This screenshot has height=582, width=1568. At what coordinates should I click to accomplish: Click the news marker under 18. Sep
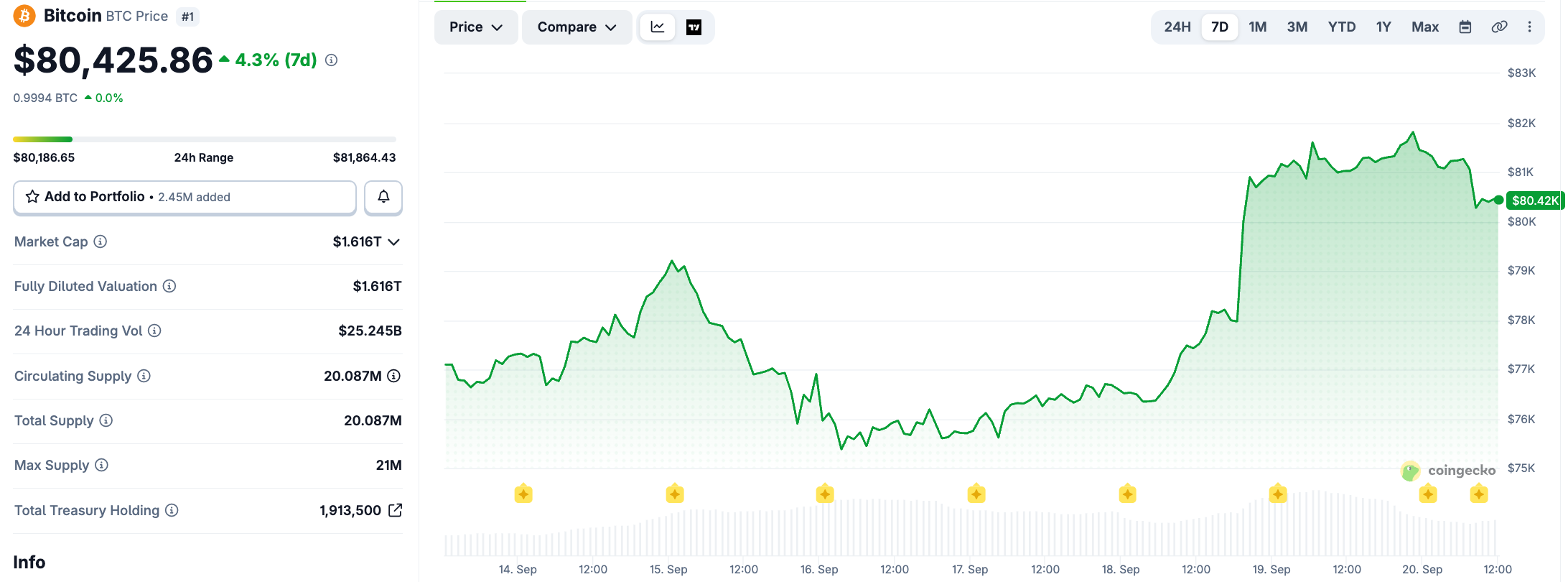[1127, 494]
